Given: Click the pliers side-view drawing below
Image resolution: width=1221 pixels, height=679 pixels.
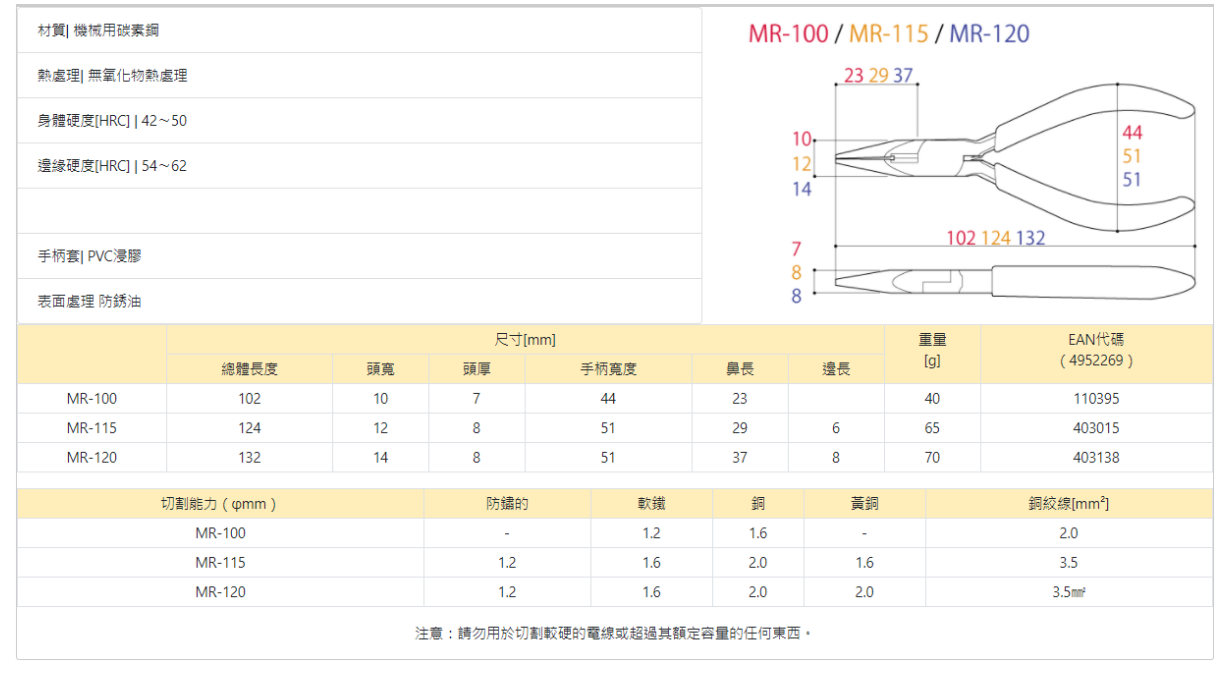Looking at the screenshot, I should [x=1000, y=281].
